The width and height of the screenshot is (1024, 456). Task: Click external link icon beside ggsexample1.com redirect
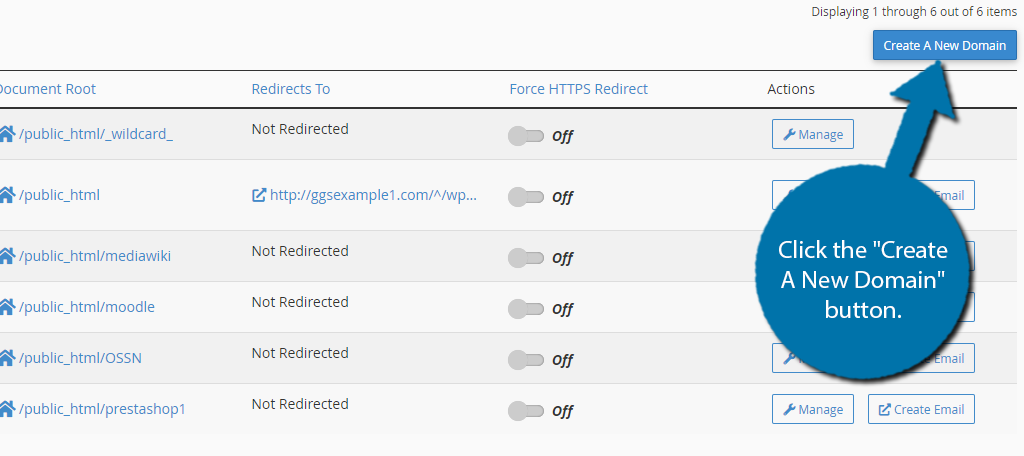click(259, 195)
